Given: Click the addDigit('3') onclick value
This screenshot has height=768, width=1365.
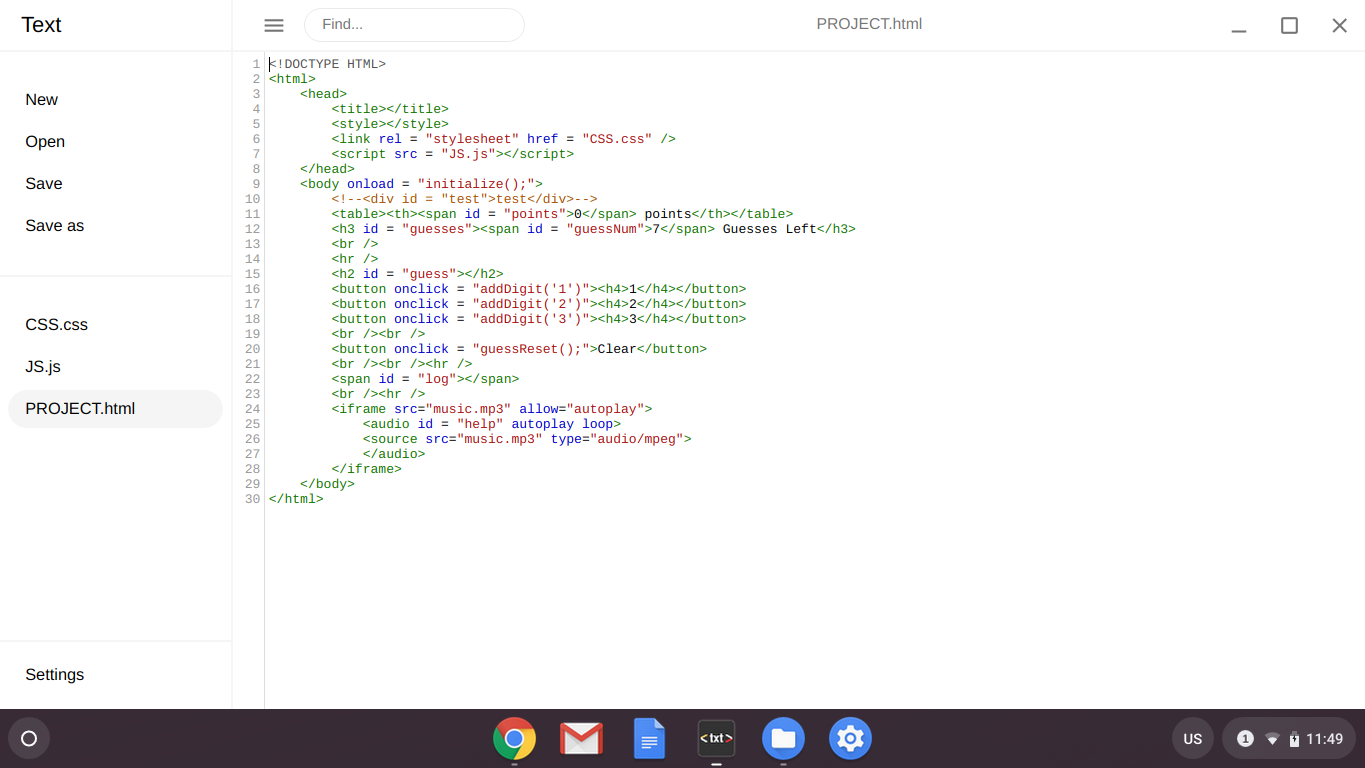Looking at the screenshot, I should [531, 319].
